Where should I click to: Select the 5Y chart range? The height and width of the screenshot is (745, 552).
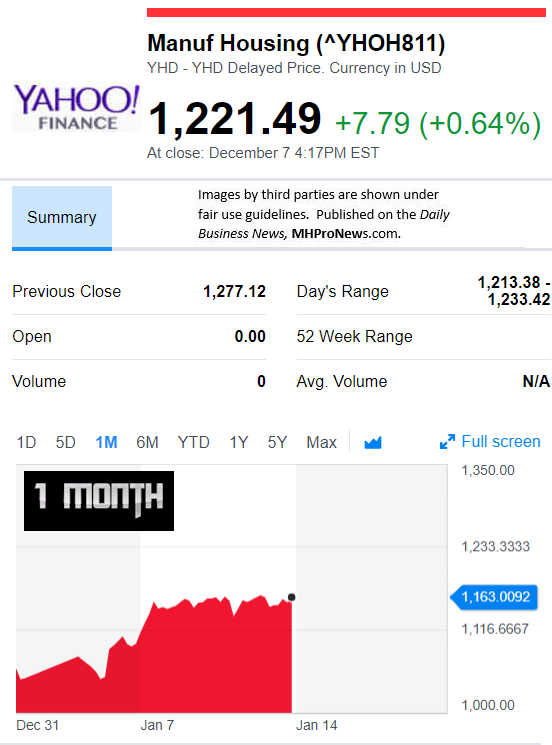tap(277, 442)
